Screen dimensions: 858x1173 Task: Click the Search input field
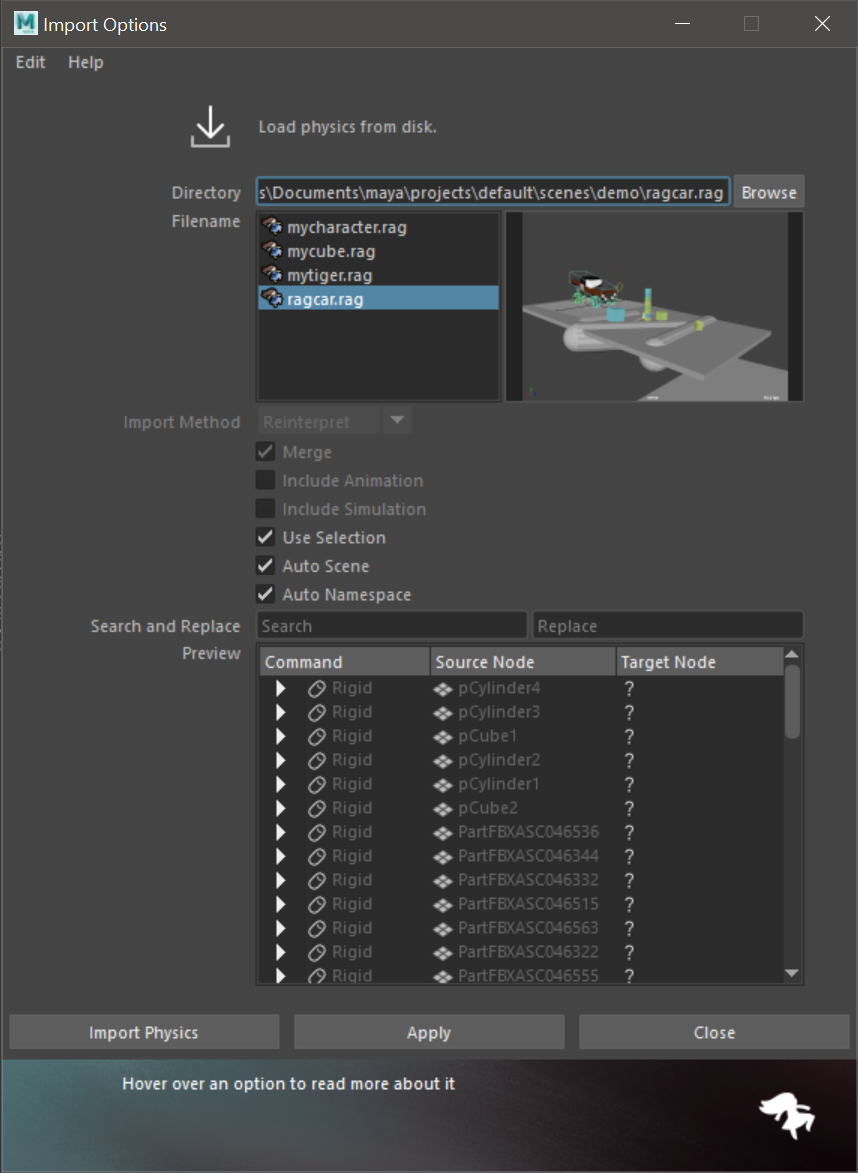click(x=391, y=626)
